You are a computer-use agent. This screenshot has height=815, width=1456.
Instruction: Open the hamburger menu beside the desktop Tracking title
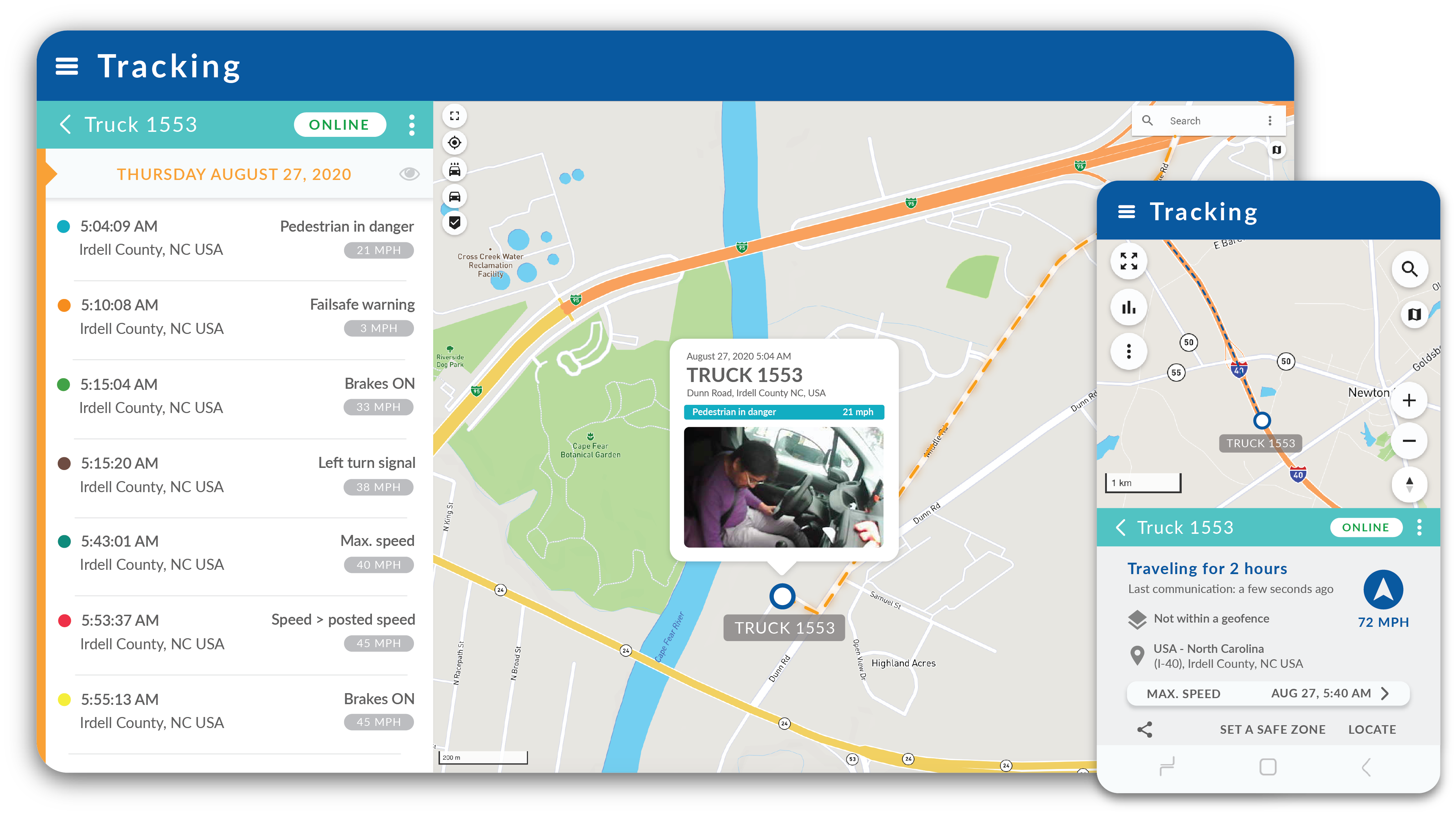(67, 66)
